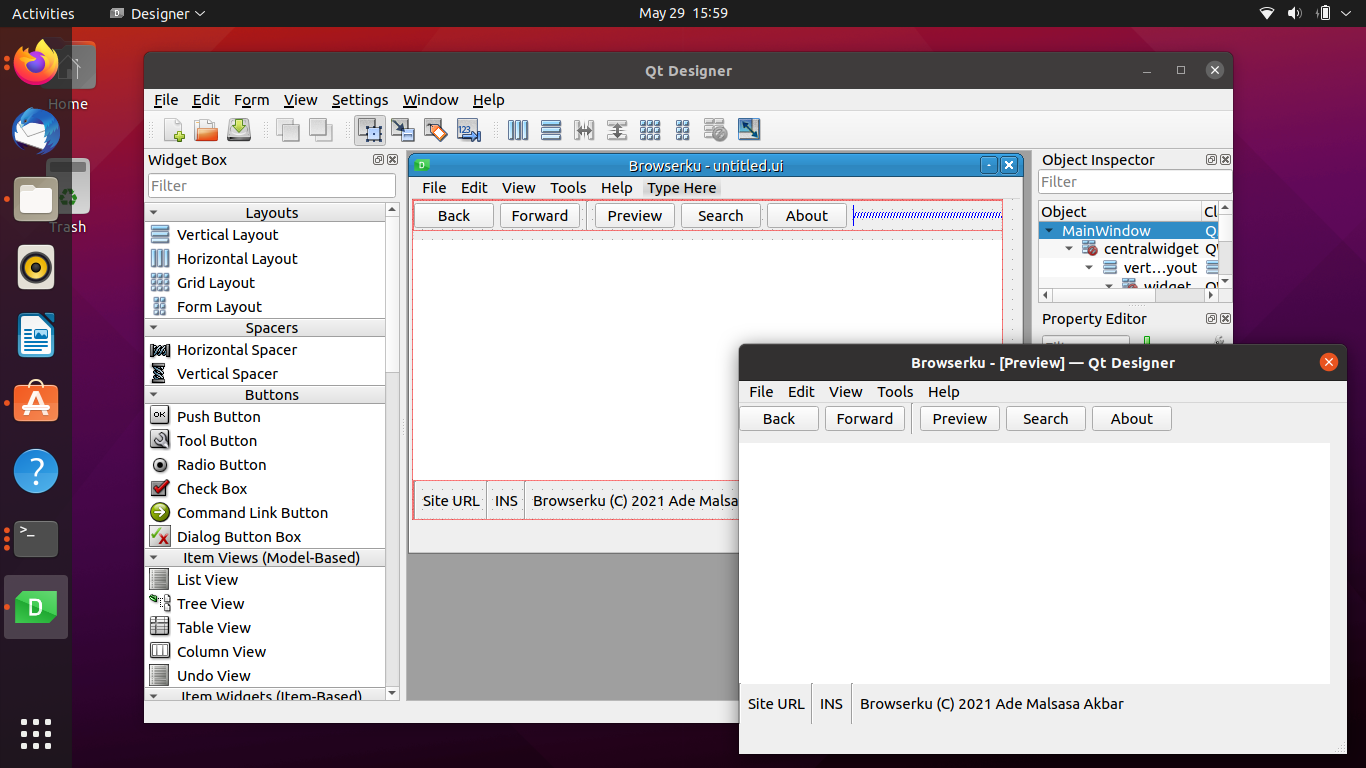Apply Lay Out Vertically in Splitter icon

[x=617, y=129]
